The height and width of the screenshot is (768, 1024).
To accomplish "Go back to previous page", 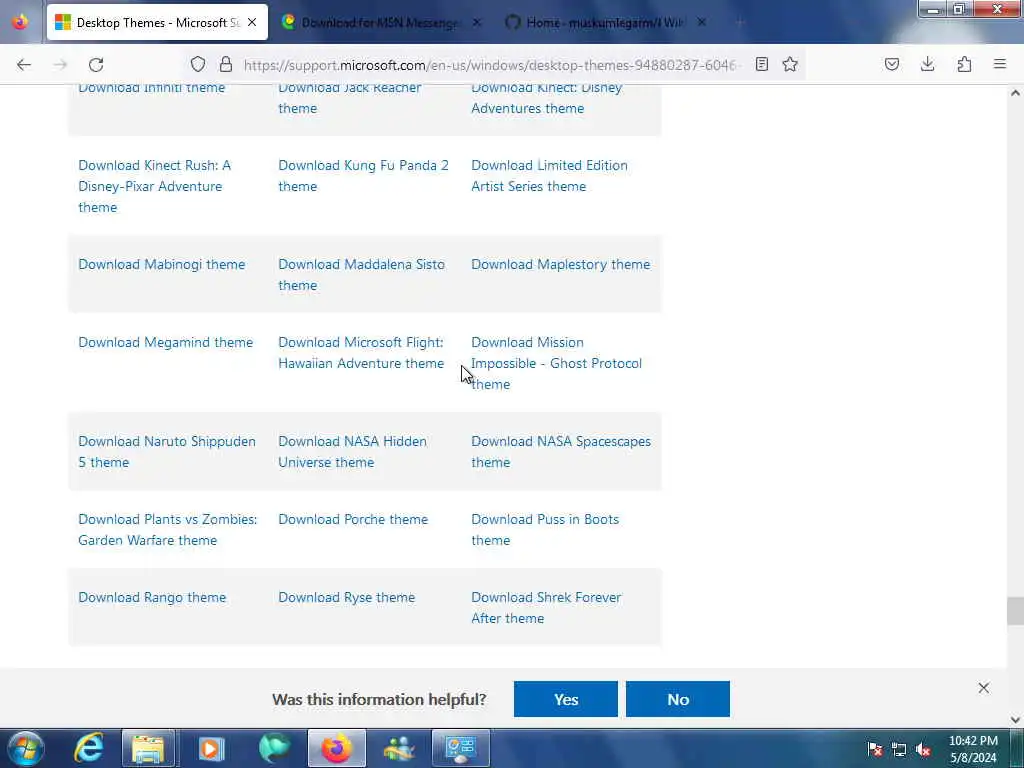I will 24,64.
